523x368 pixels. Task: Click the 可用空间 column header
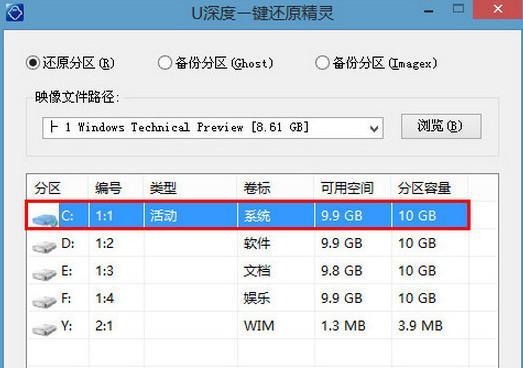coord(347,188)
